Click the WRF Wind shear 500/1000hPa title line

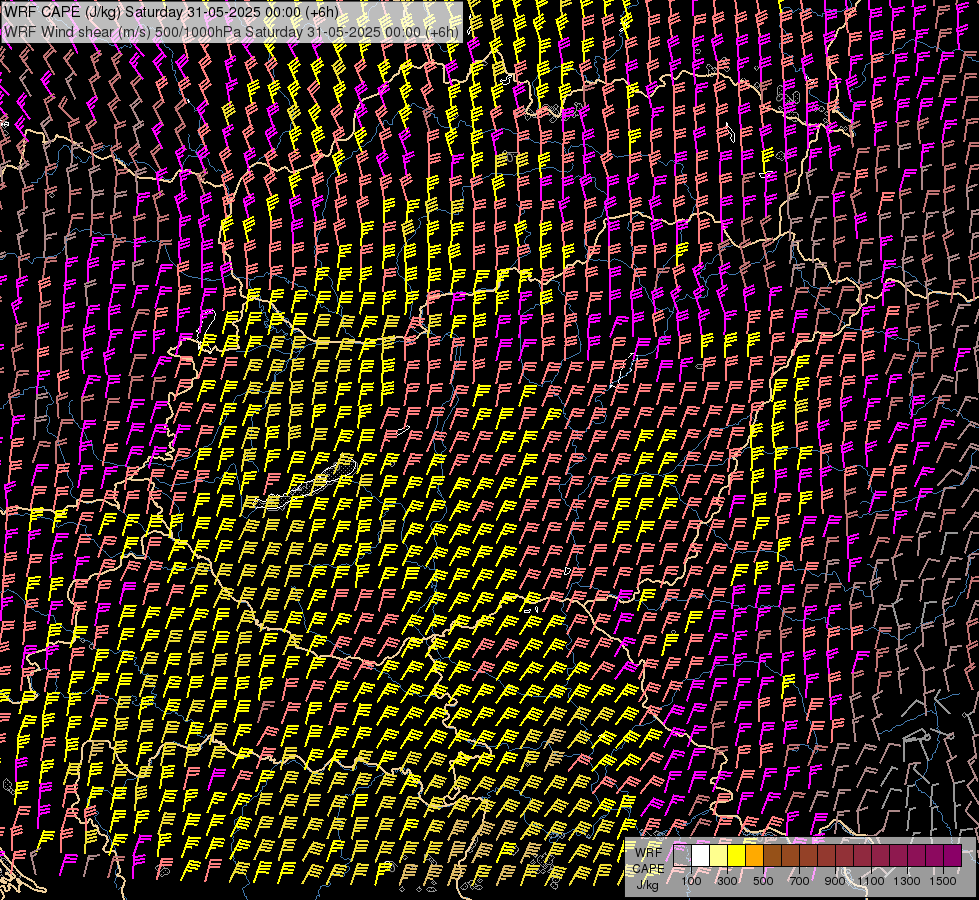point(231,31)
